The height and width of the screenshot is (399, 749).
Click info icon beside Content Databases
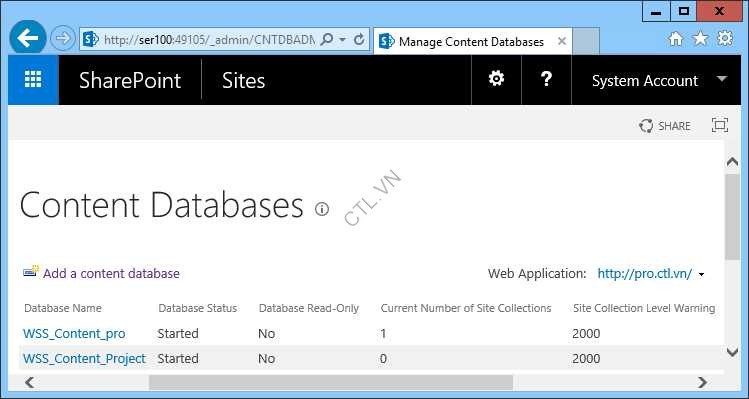322,209
